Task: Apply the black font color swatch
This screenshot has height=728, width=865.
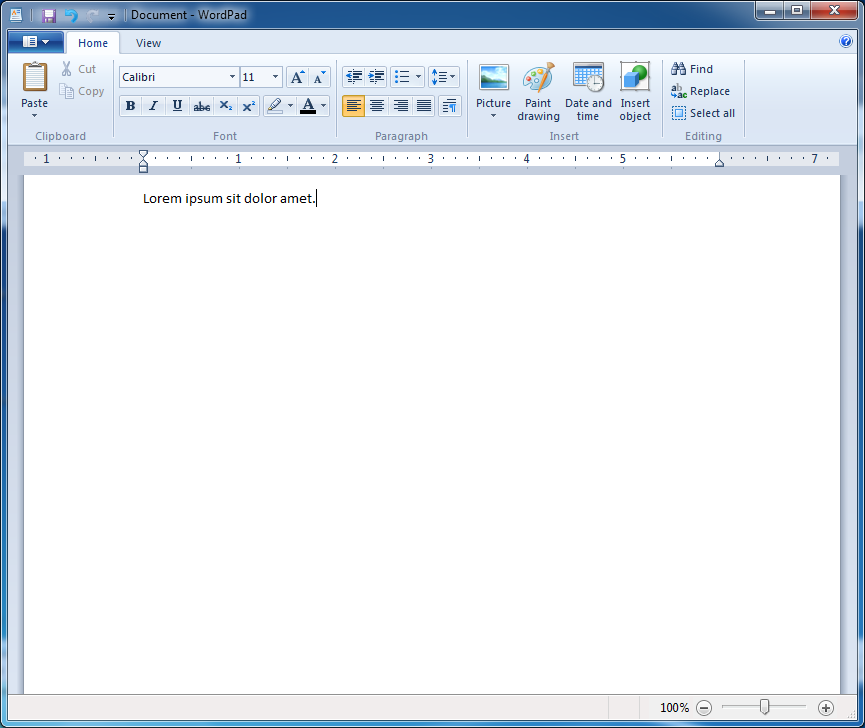Action: pyautogui.click(x=308, y=106)
